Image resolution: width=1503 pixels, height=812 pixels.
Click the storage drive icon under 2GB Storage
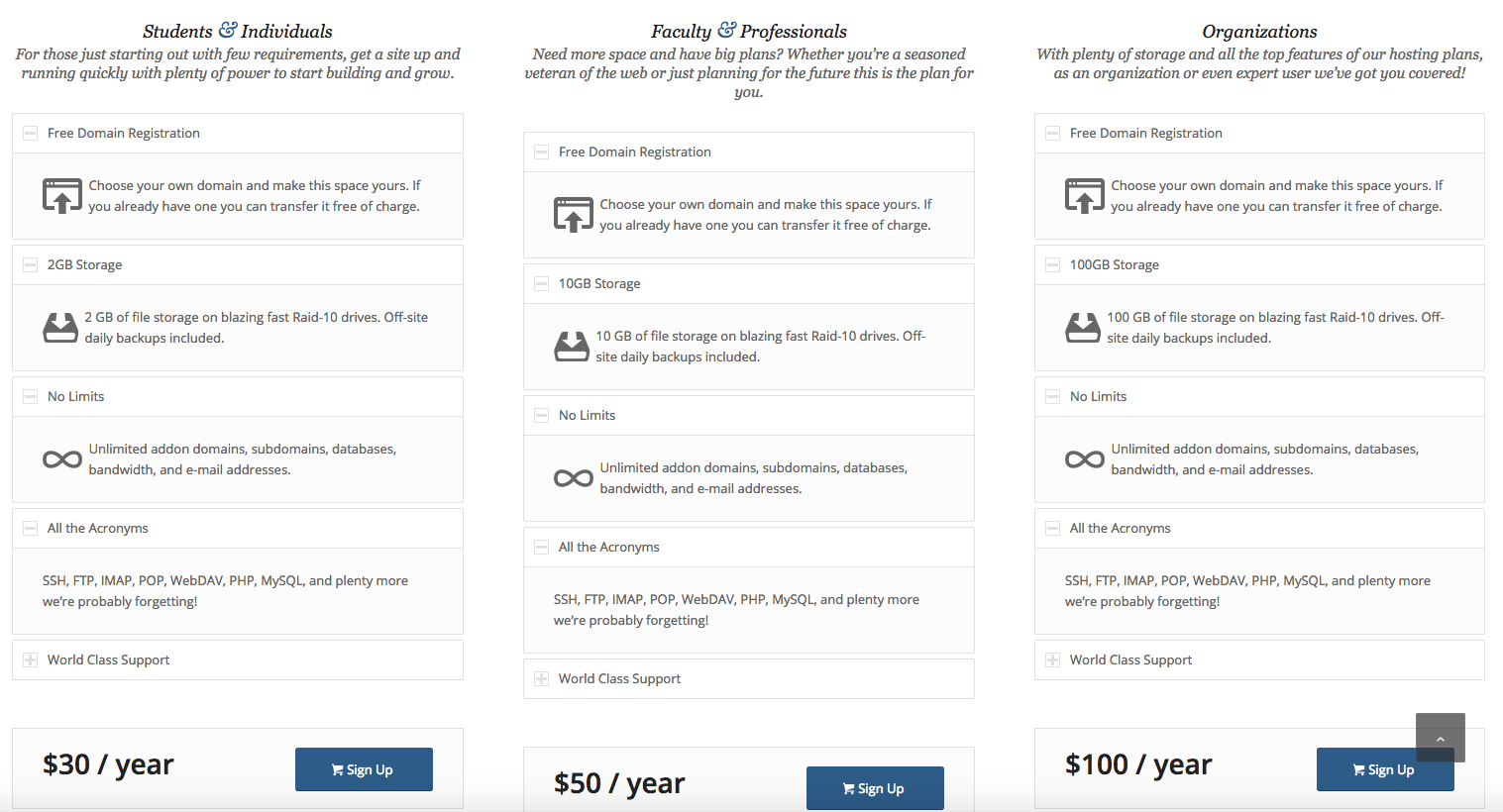pos(60,328)
